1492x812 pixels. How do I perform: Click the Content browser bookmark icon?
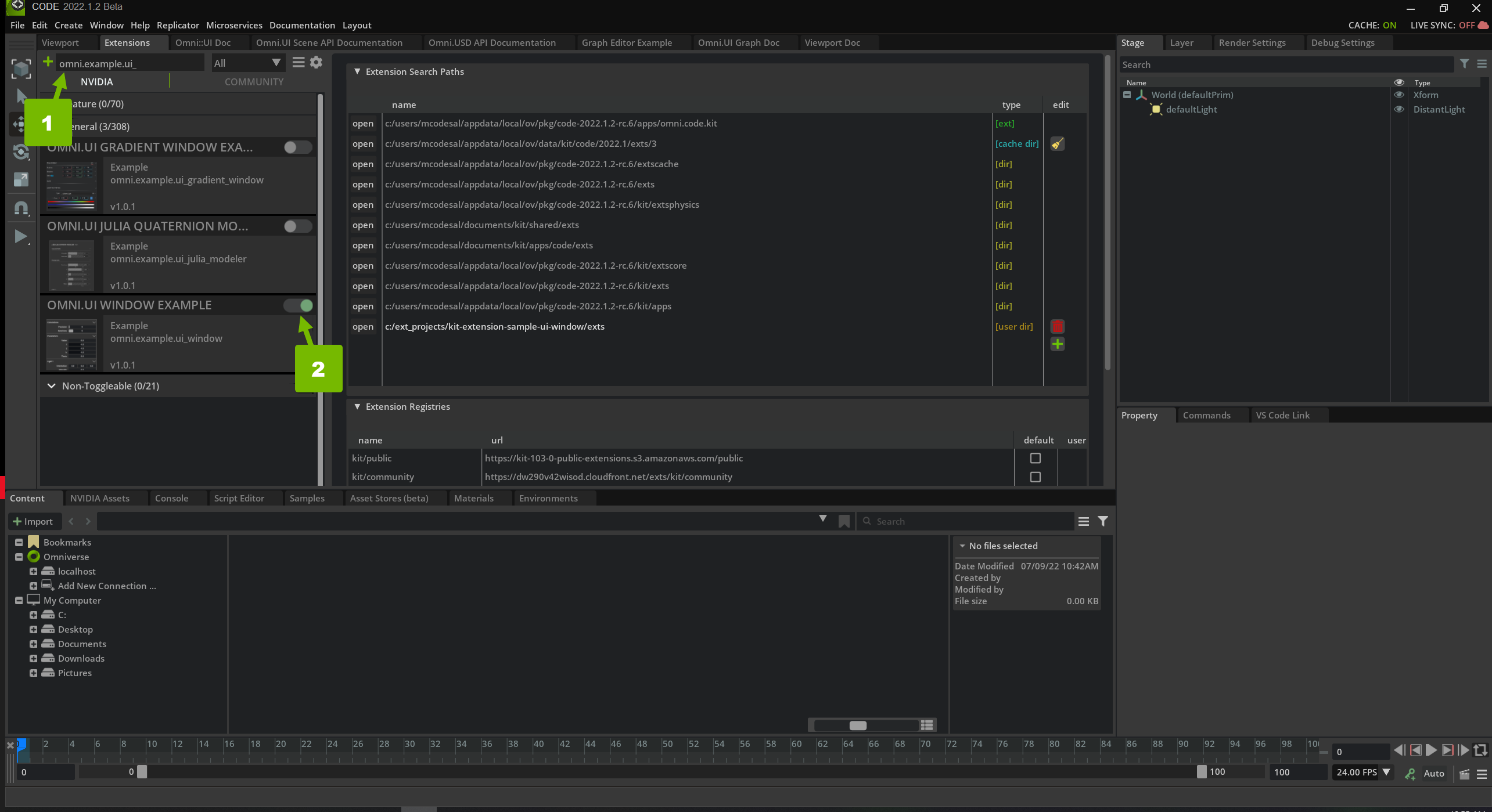[844, 522]
